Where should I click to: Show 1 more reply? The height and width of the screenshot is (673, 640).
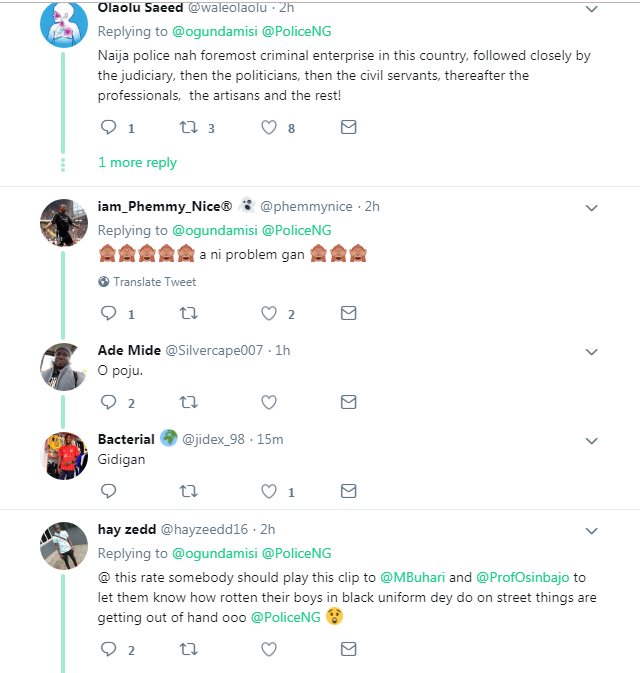137,162
